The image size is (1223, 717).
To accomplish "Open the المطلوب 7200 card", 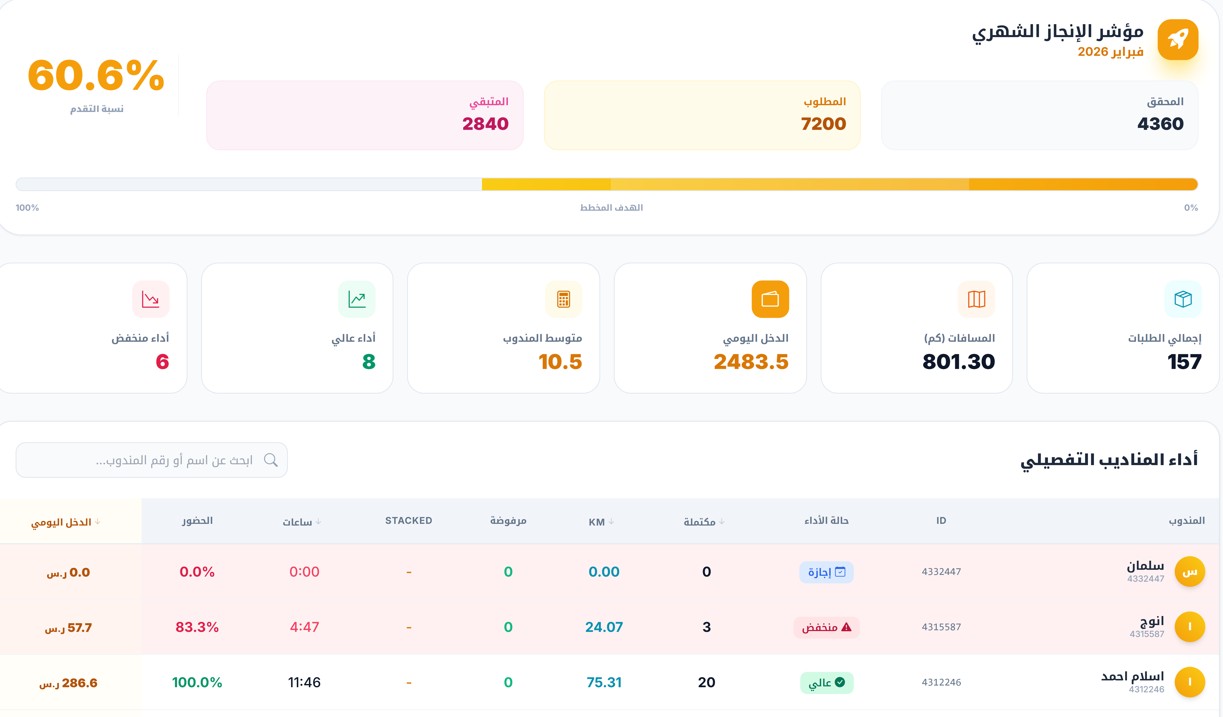I will [702, 115].
